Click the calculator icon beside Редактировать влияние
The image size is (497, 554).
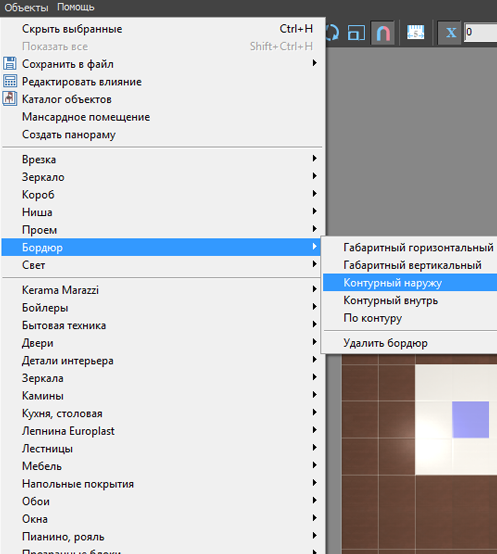pyautogui.click(x=10, y=81)
